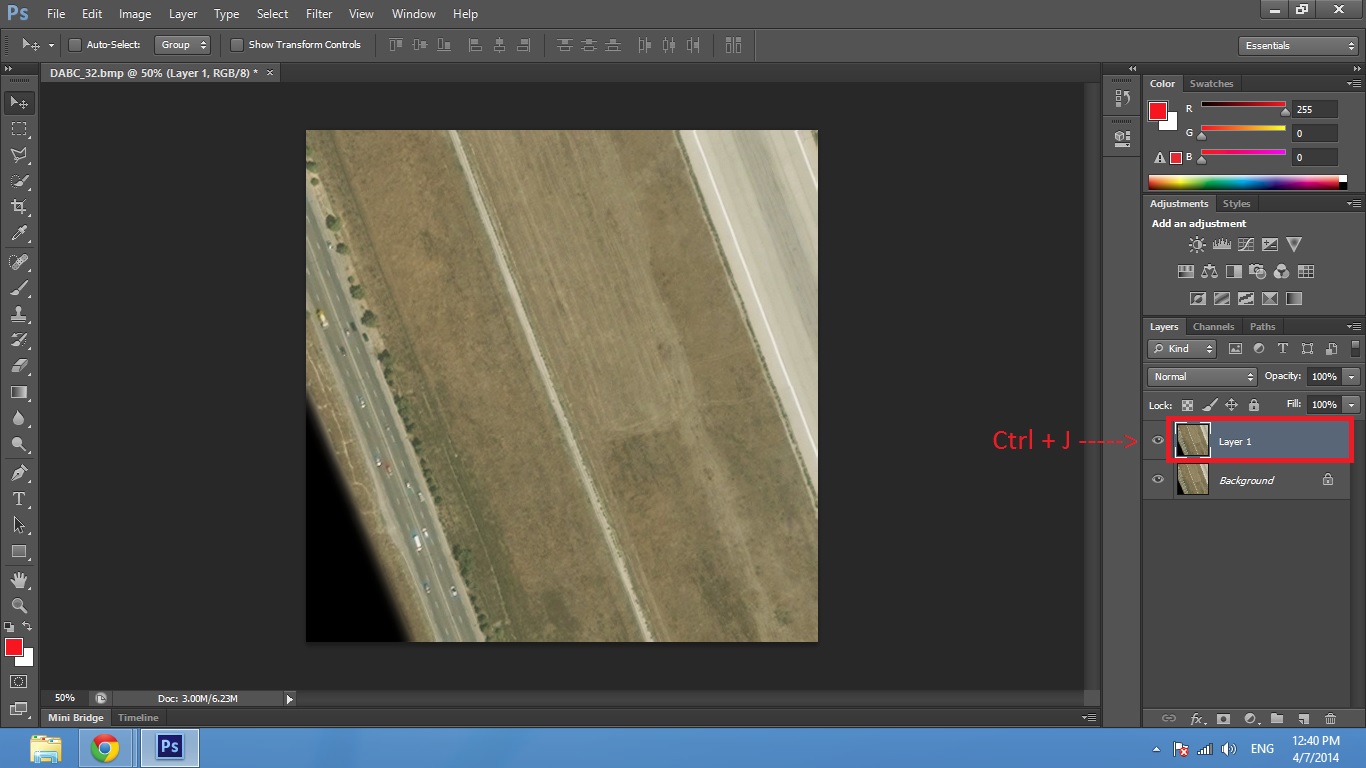Click the delete layer trash icon
The height and width of the screenshot is (768, 1366).
click(x=1330, y=718)
